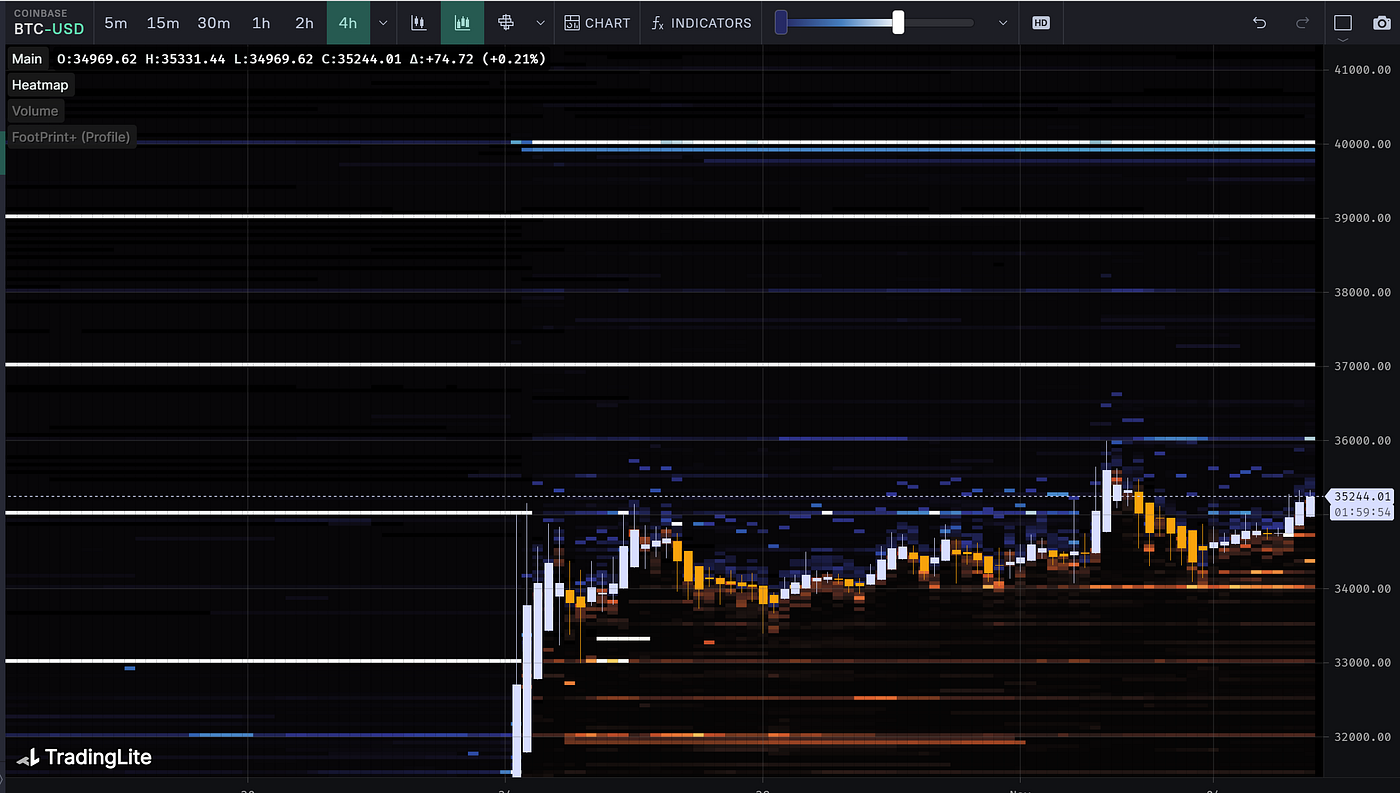The width and height of the screenshot is (1400, 793).
Task: Click the 38000.00 price axis label
Action: coord(1362,292)
